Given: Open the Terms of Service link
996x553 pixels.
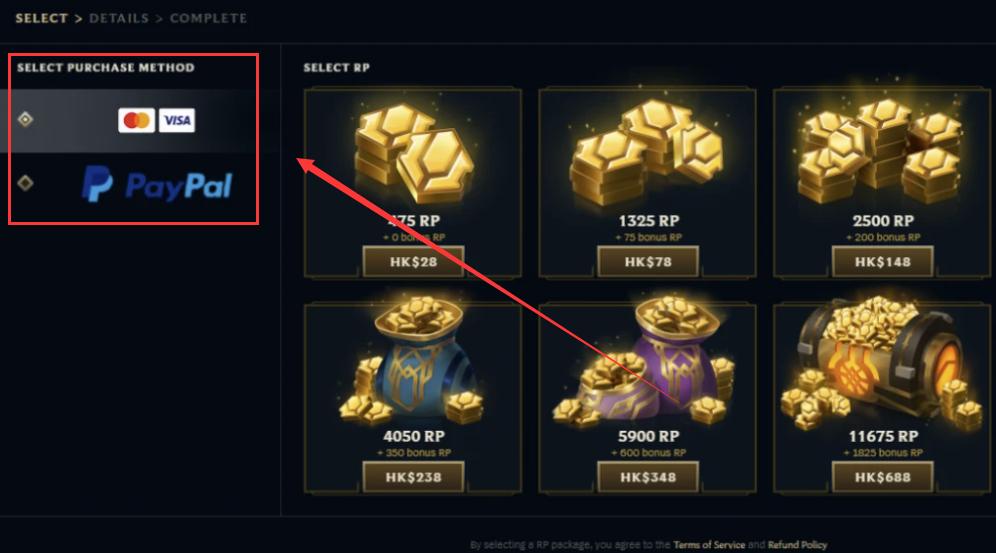Looking at the screenshot, I should point(709,545).
